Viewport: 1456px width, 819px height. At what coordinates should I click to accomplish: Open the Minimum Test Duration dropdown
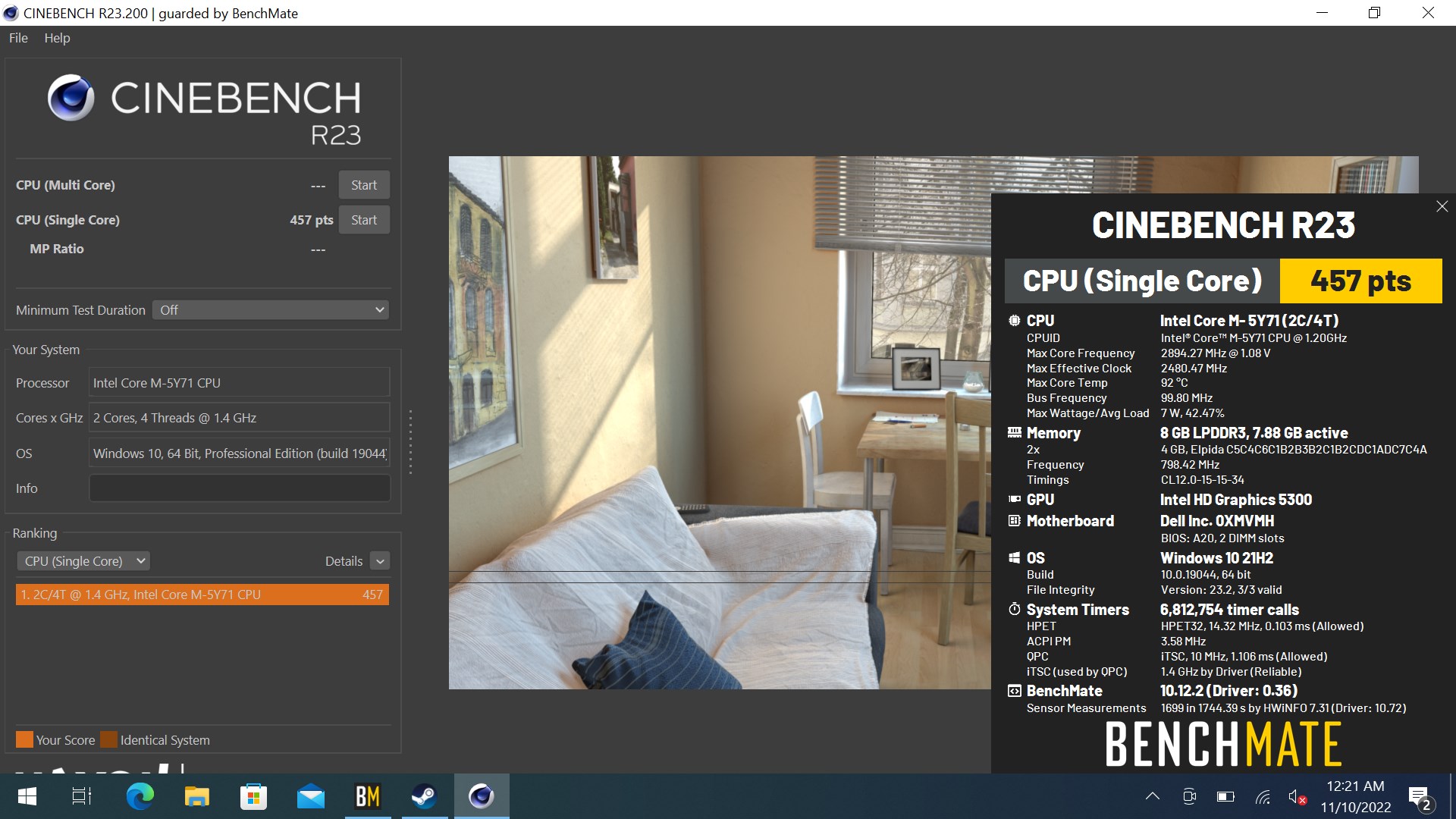(271, 310)
